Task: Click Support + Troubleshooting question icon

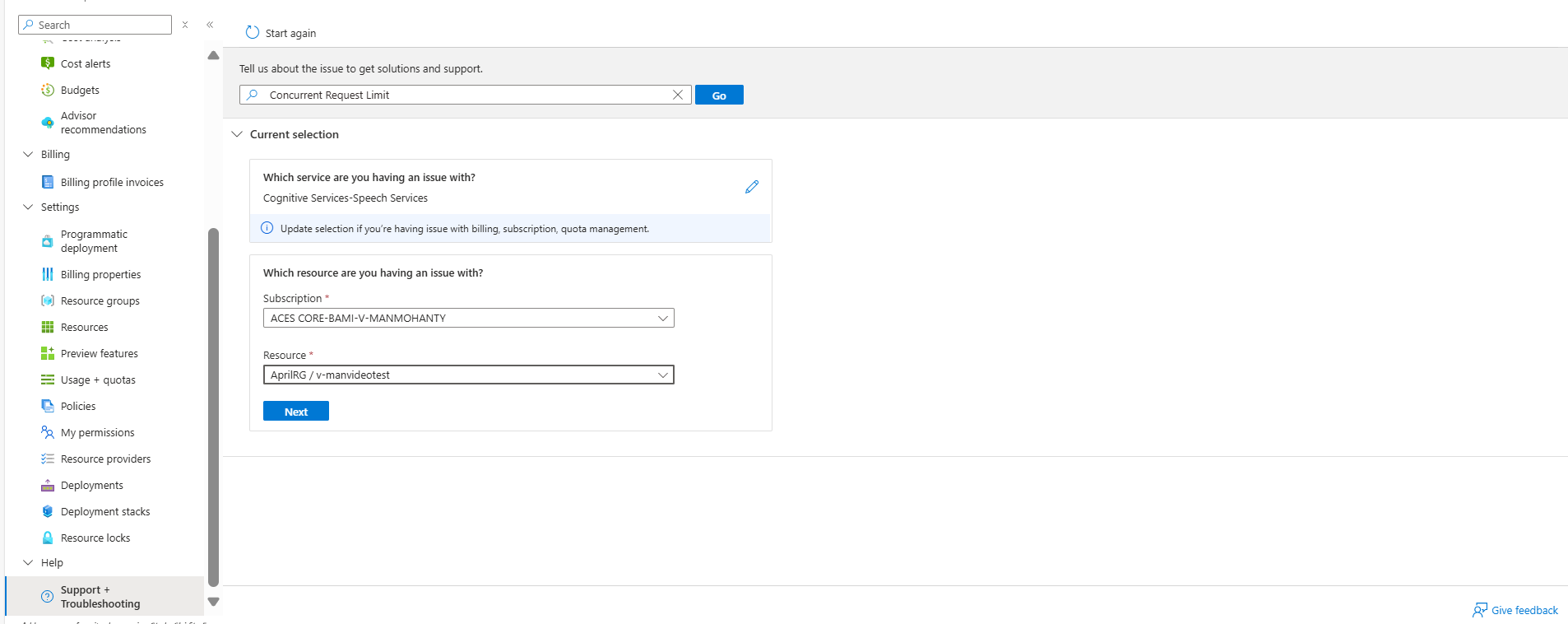Action: point(48,597)
